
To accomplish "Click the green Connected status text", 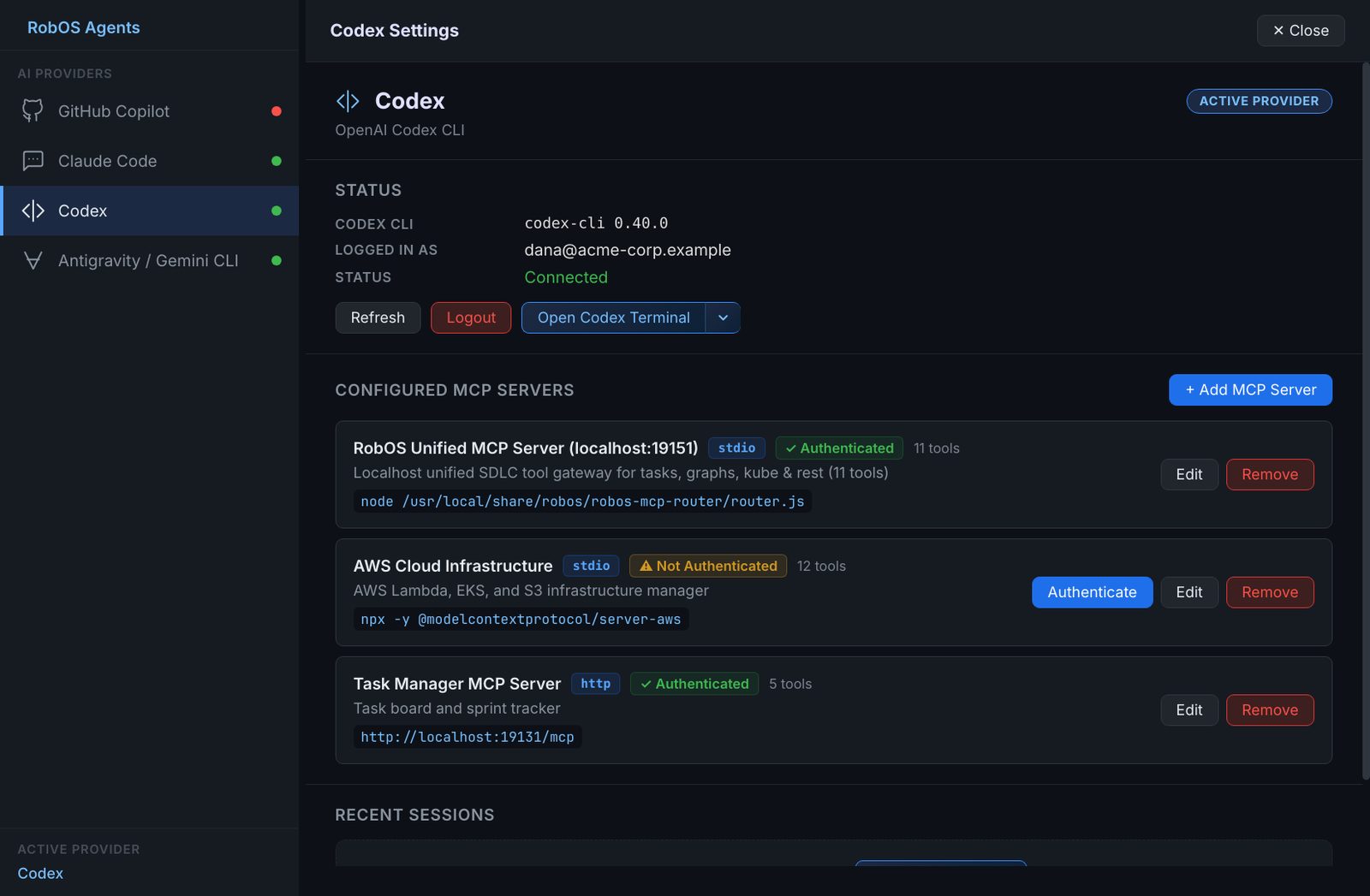I will 566,277.
